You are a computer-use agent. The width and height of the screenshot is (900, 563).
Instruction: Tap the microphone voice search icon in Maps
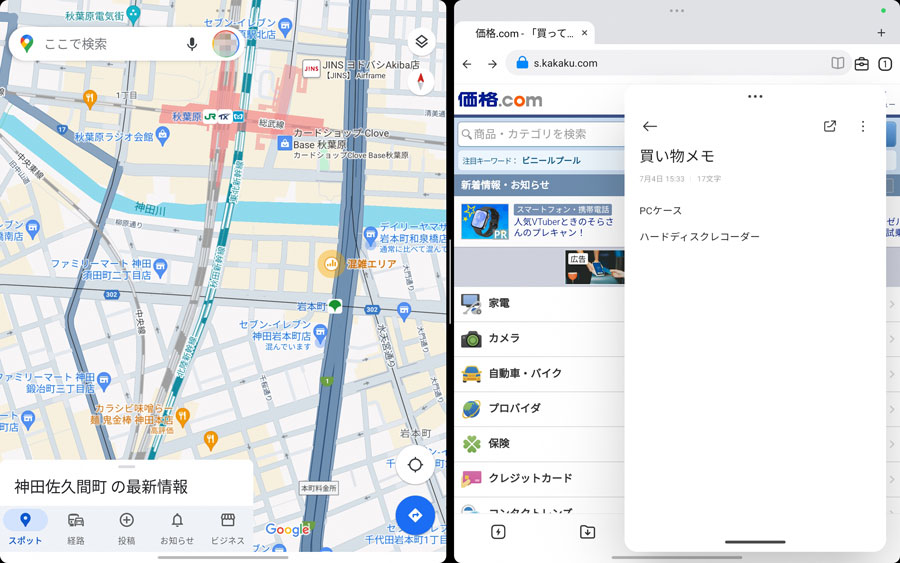click(x=192, y=44)
